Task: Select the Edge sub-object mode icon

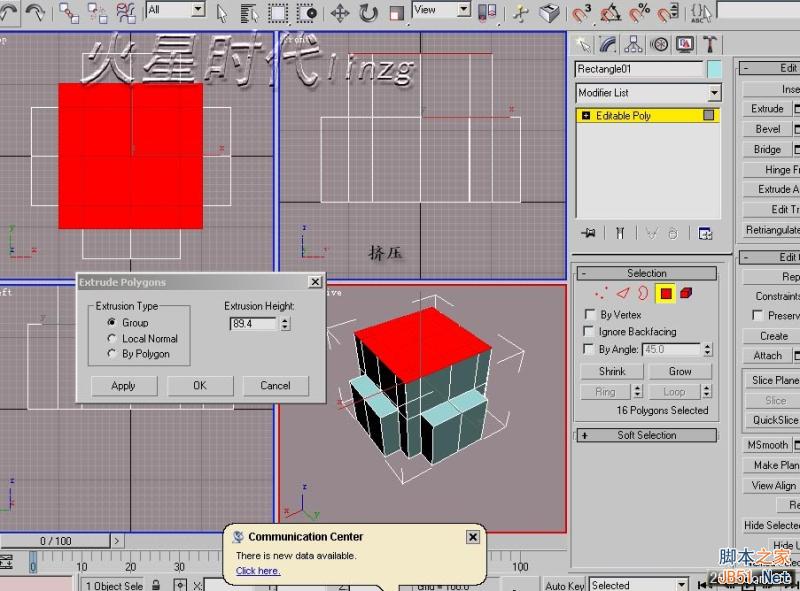Action: [x=623, y=291]
